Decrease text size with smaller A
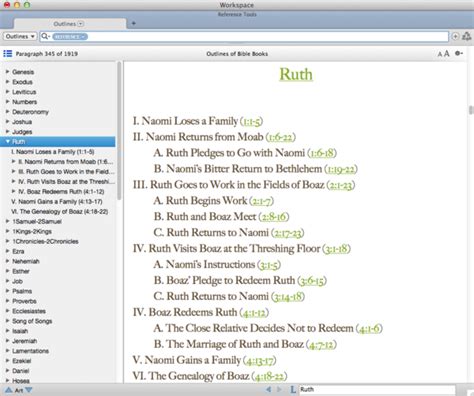The width and height of the screenshot is (474, 396). click(440, 54)
